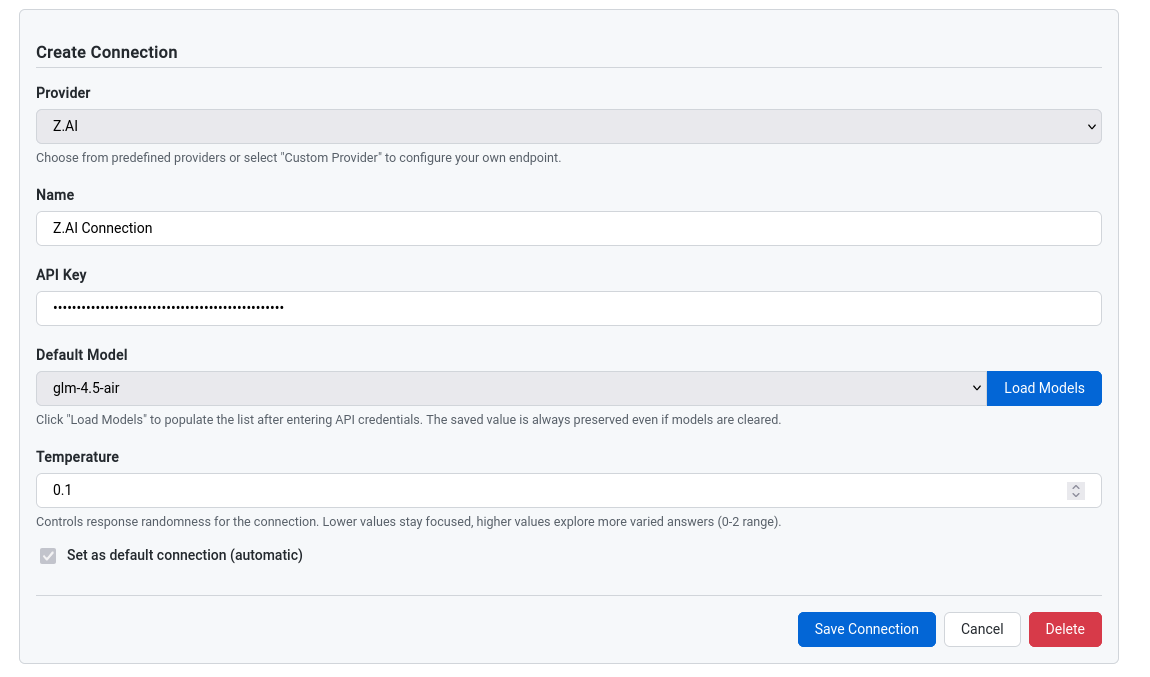The height and width of the screenshot is (677, 1150).
Task: Click the Create Connection heading
Action: click(106, 52)
